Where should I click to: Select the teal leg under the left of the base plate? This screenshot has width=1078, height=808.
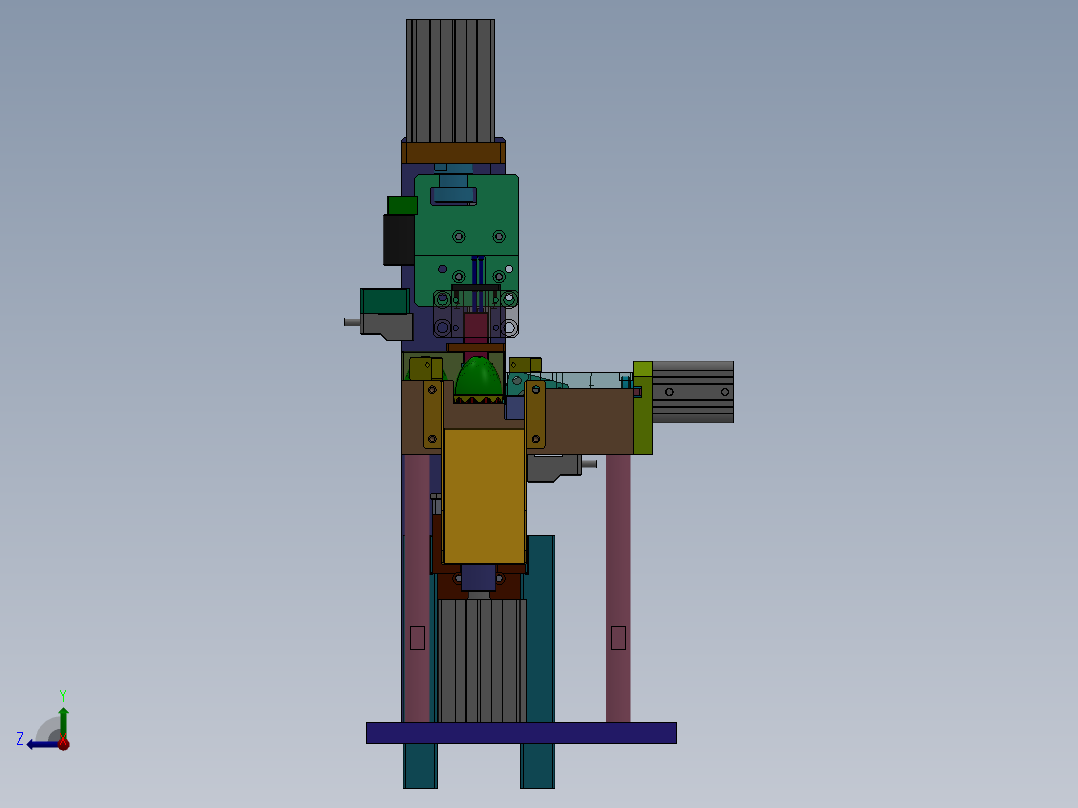point(420,766)
